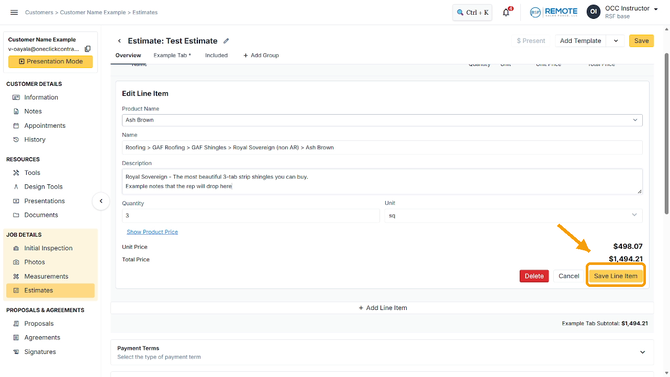Click the Initial Inspection icon
Image resolution: width=670 pixels, height=377 pixels.
[16, 248]
